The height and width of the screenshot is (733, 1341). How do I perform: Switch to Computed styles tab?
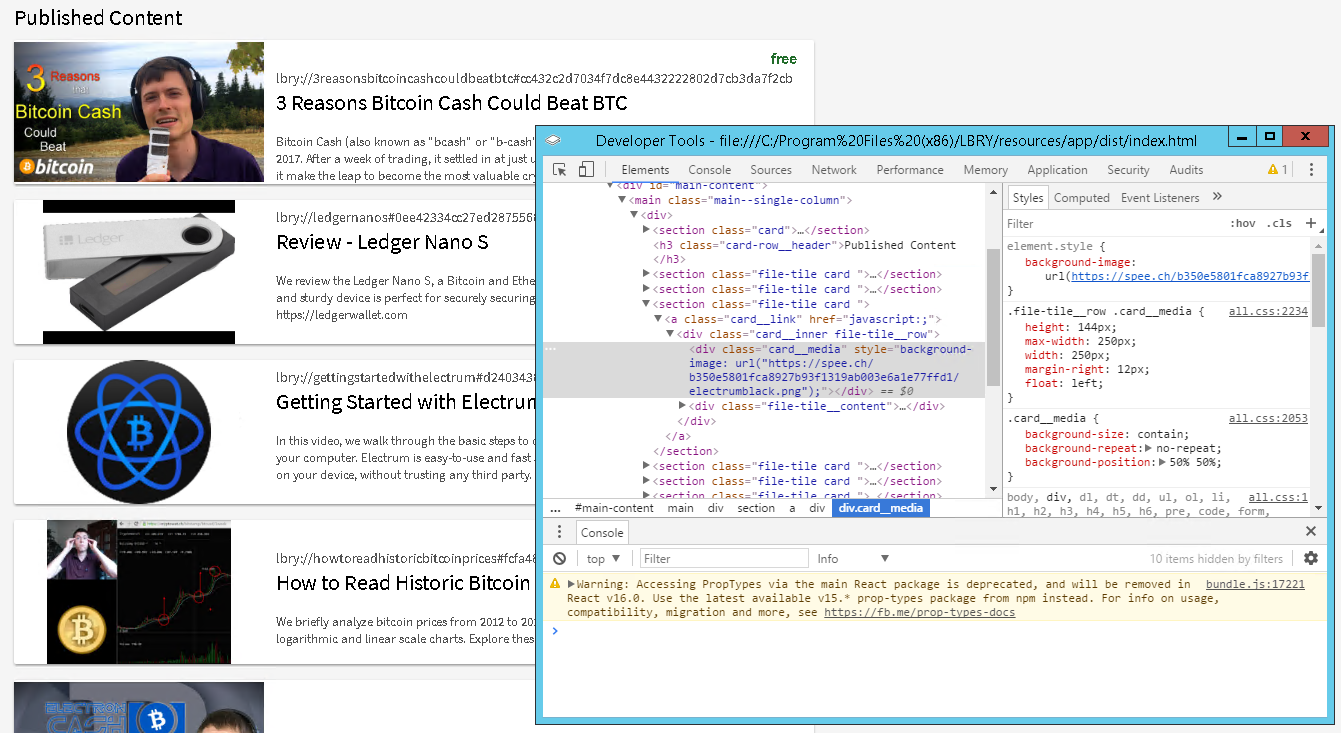(1081, 198)
